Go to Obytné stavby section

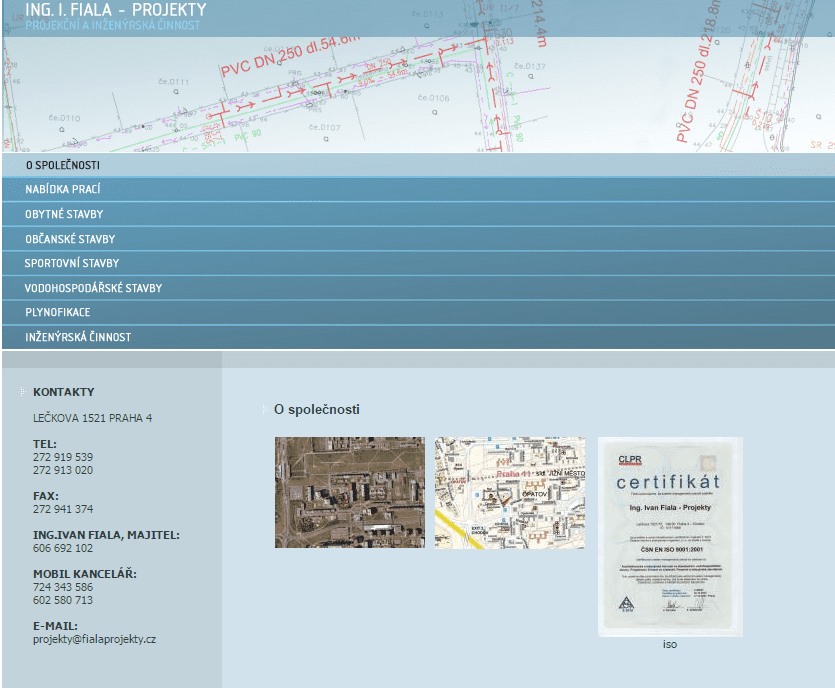point(418,214)
